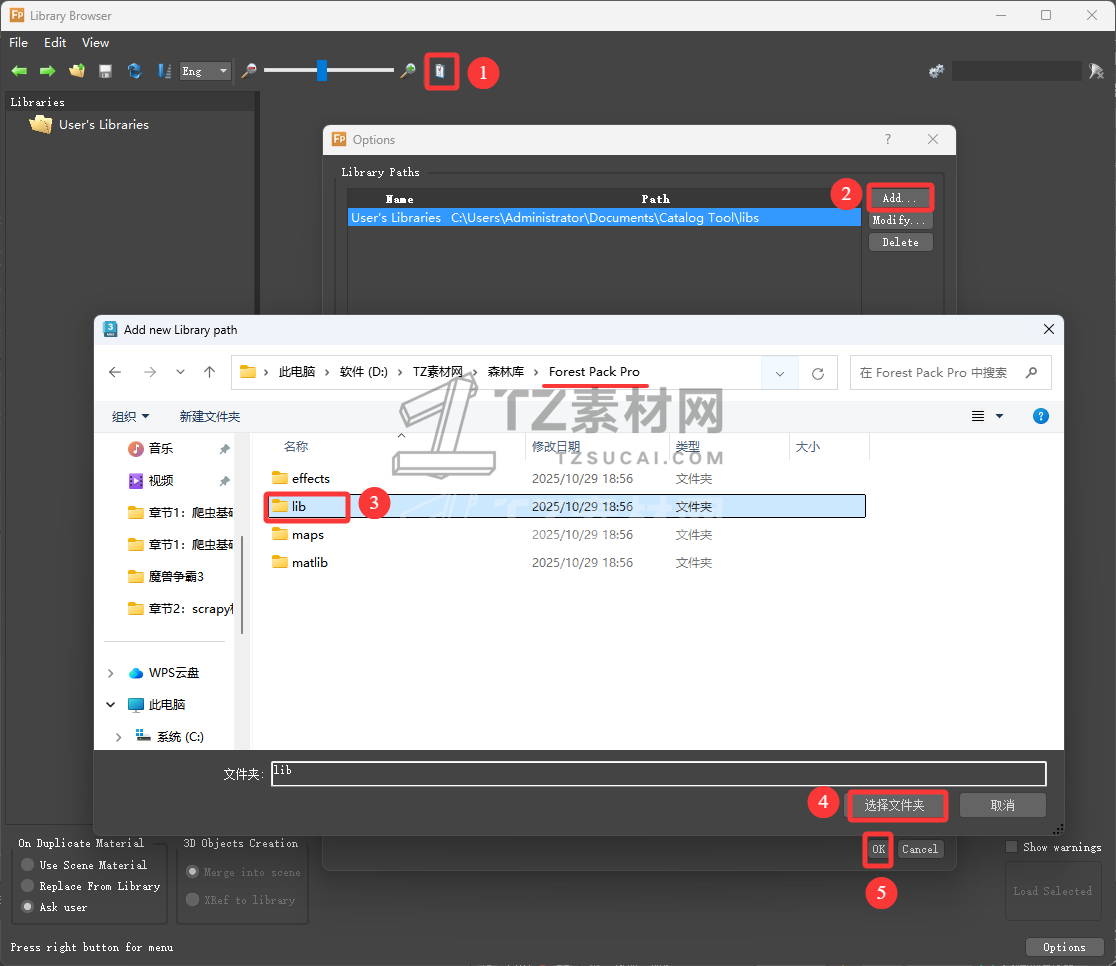The width and height of the screenshot is (1116, 966).
Task: Click 软件 (D:) in the address breadcrumb
Action: pos(363,372)
